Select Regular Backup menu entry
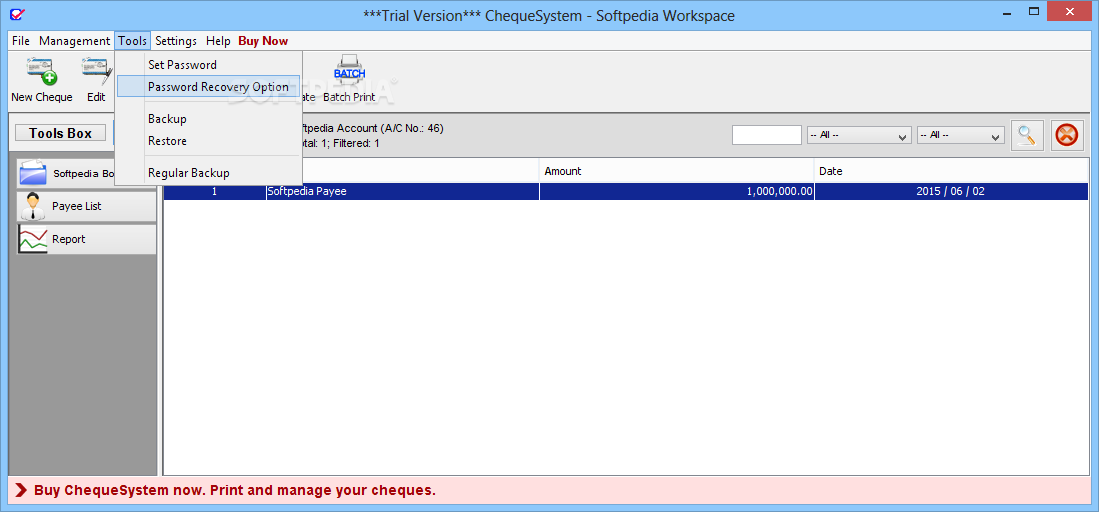Viewport: 1099px width, 512px height. tap(209, 173)
